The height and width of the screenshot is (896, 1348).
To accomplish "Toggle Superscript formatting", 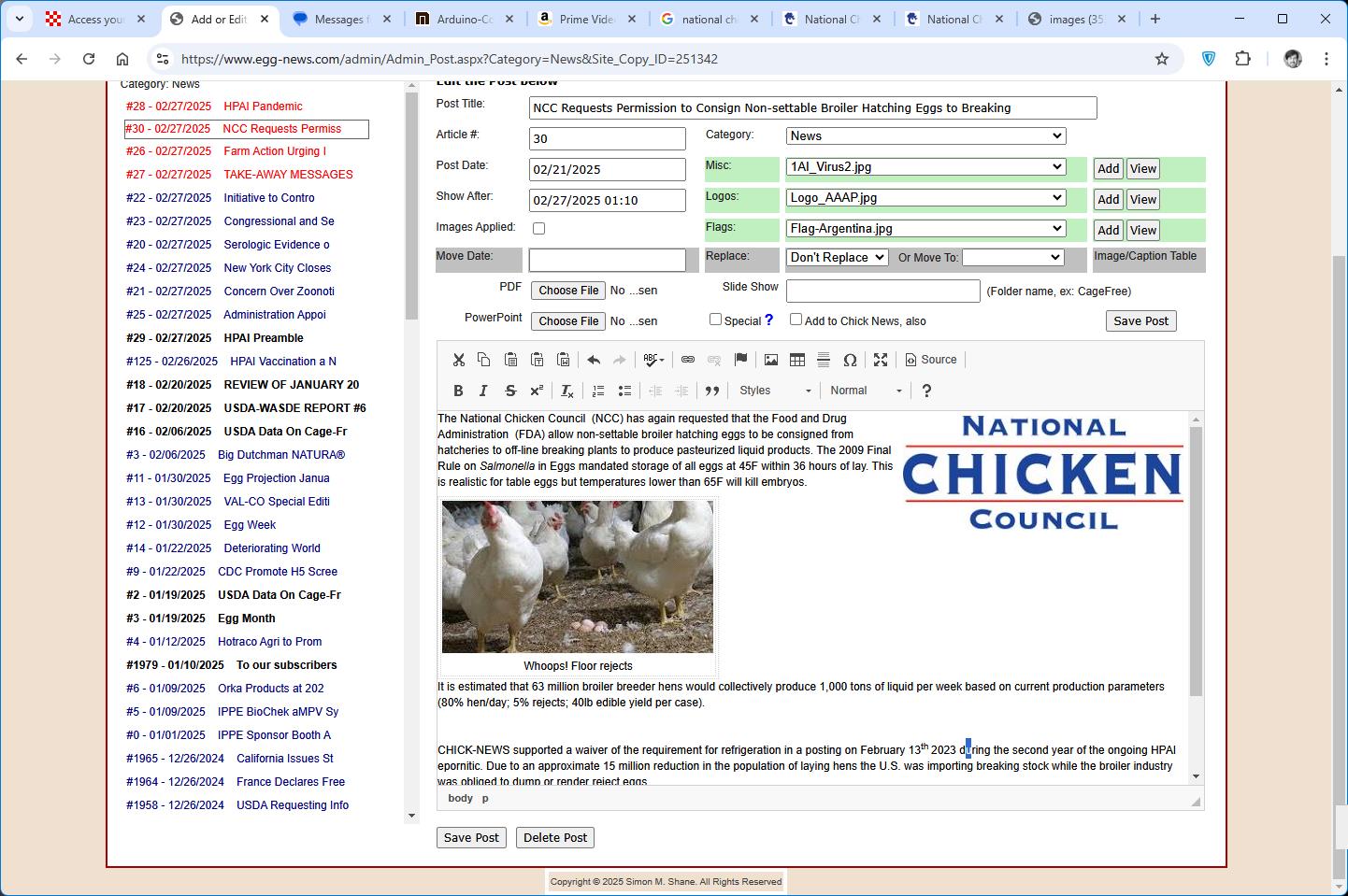I will click(x=537, y=391).
